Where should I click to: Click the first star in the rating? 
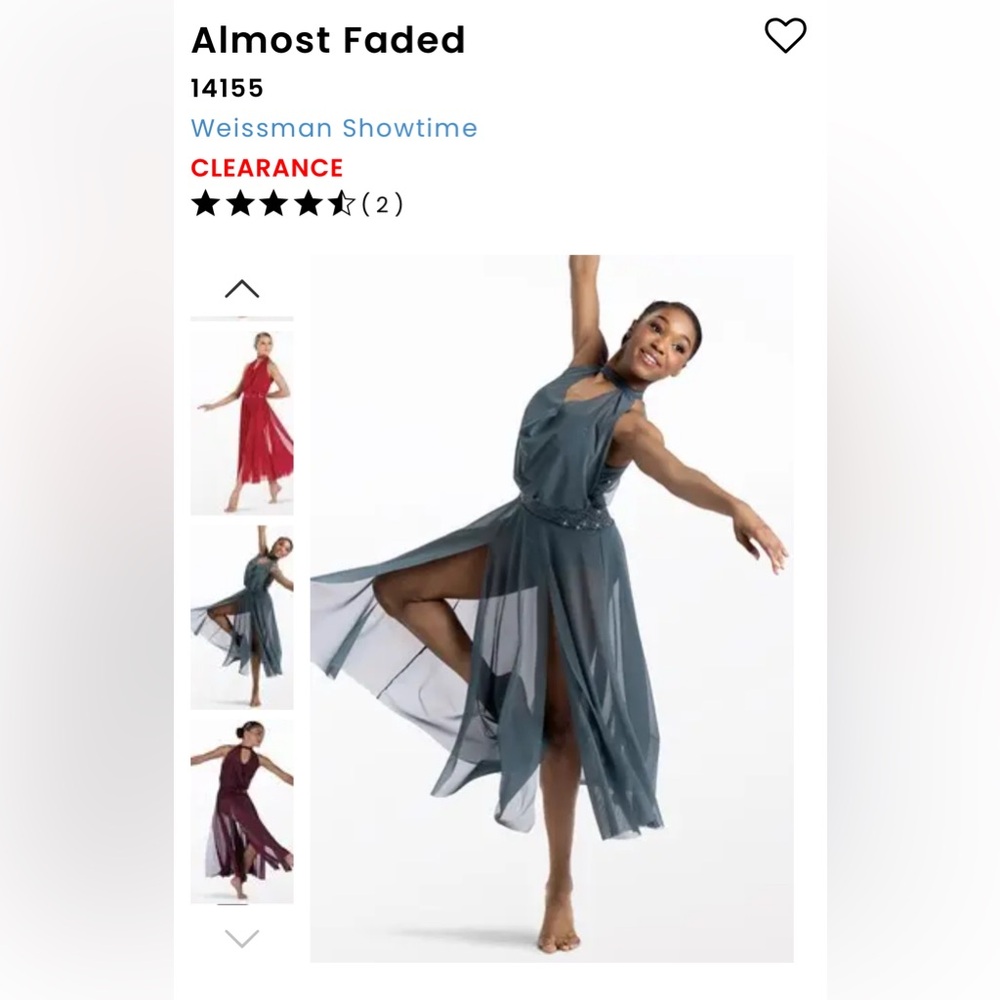205,205
